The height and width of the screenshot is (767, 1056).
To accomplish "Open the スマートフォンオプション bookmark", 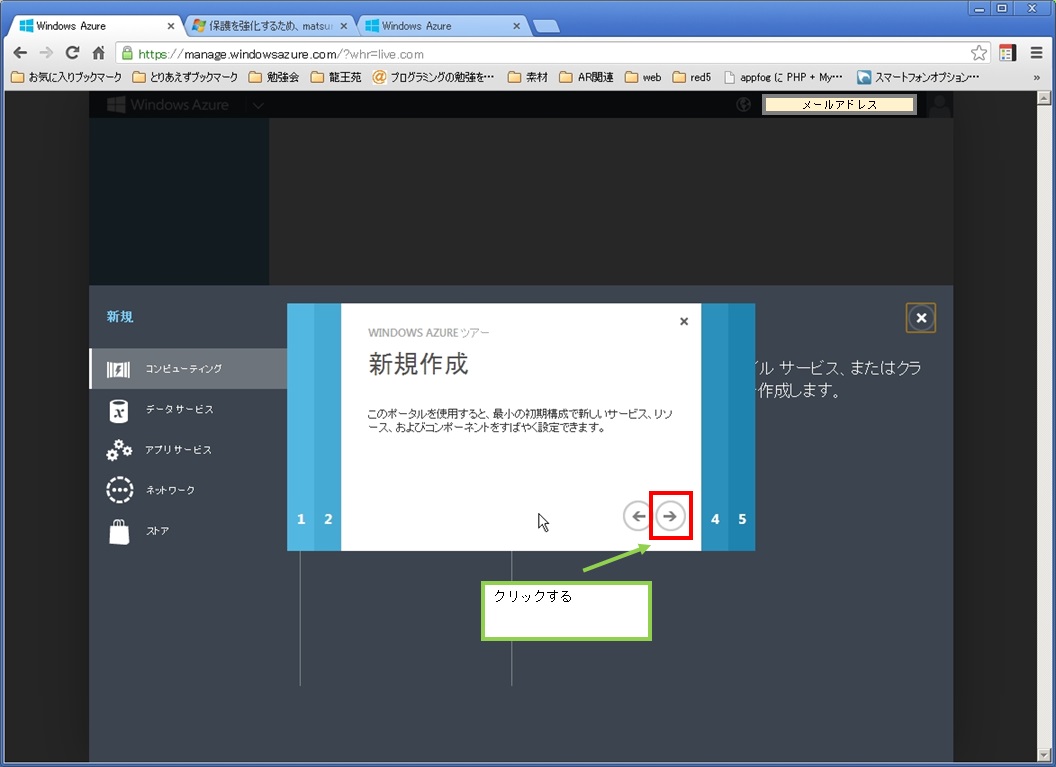I will [918, 77].
